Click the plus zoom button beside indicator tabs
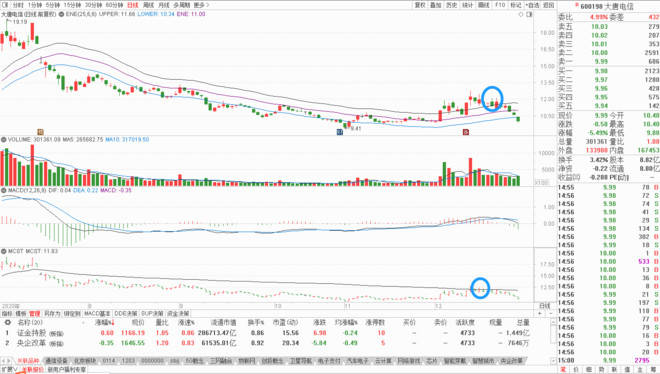 (540, 313)
